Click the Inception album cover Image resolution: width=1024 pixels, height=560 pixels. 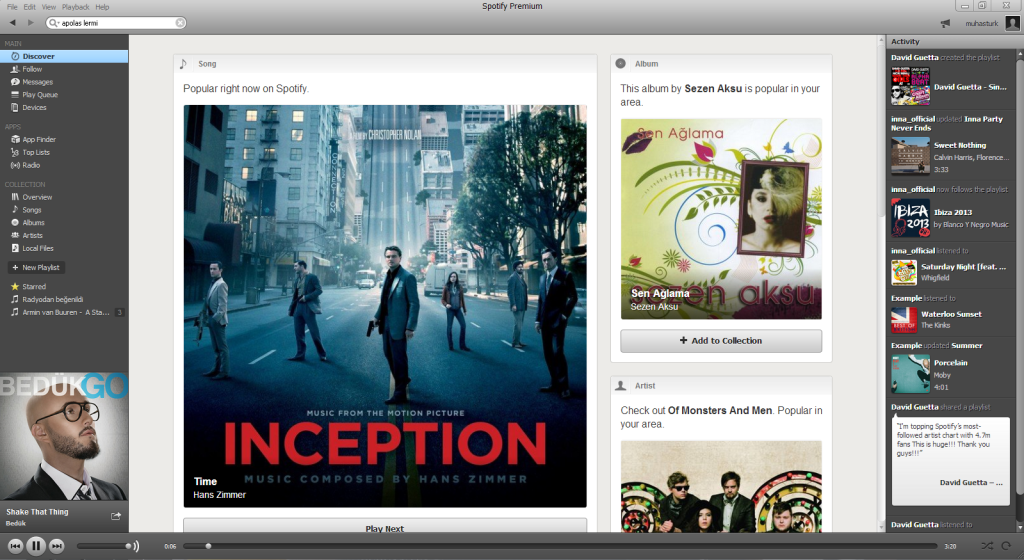coord(385,306)
